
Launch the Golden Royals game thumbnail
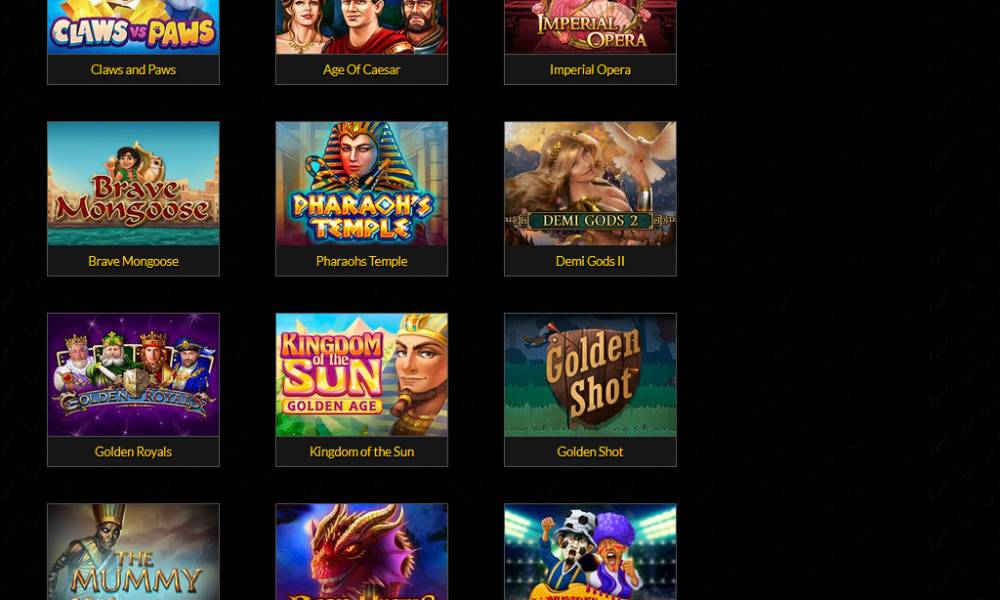pyautogui.click(x=133, y=375)
